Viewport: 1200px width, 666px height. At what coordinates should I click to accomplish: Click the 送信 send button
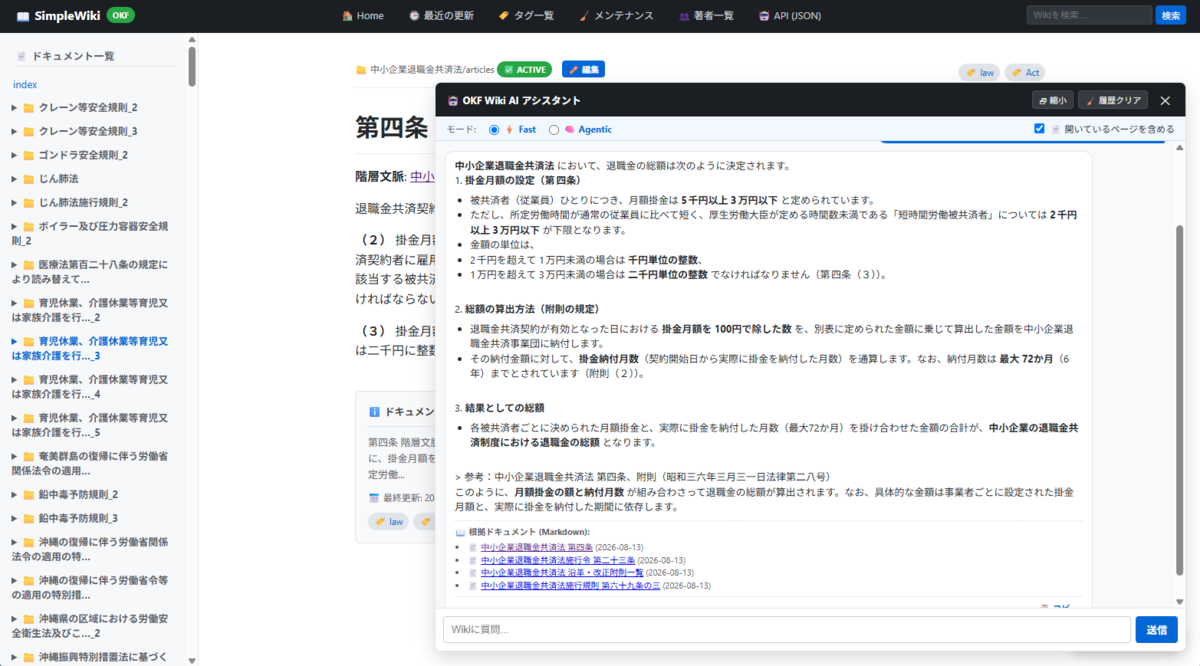pos(1156,629)
